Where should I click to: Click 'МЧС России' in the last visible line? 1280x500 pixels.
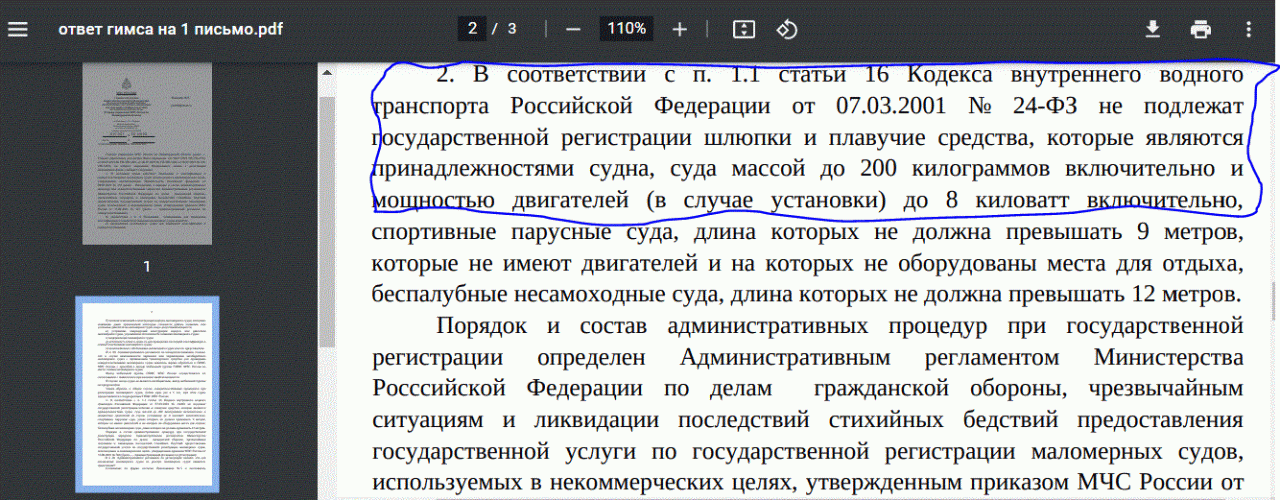[1152, 483]
